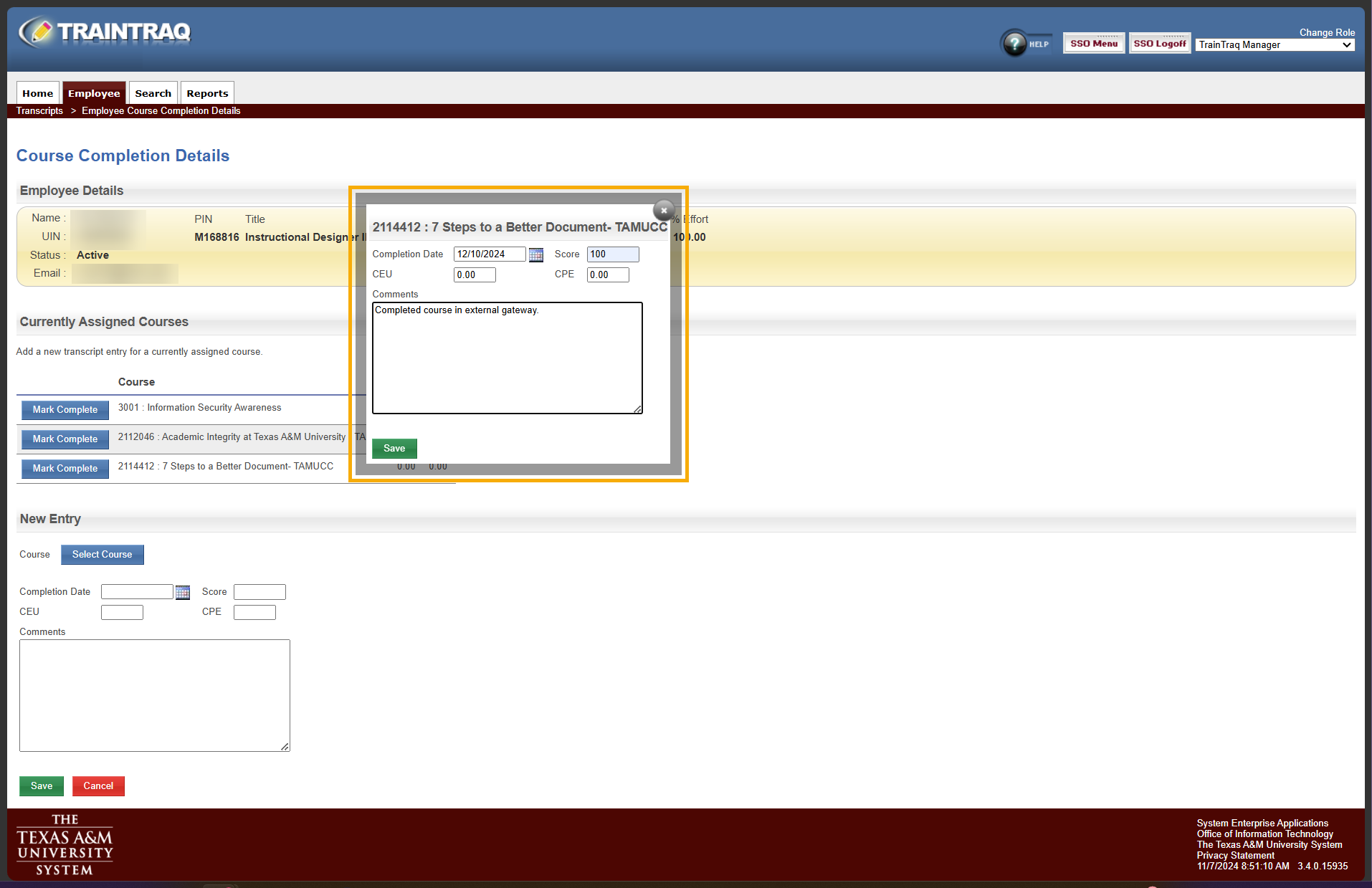
Task: Open the SSO Menu
Action: click(1092, 43)
